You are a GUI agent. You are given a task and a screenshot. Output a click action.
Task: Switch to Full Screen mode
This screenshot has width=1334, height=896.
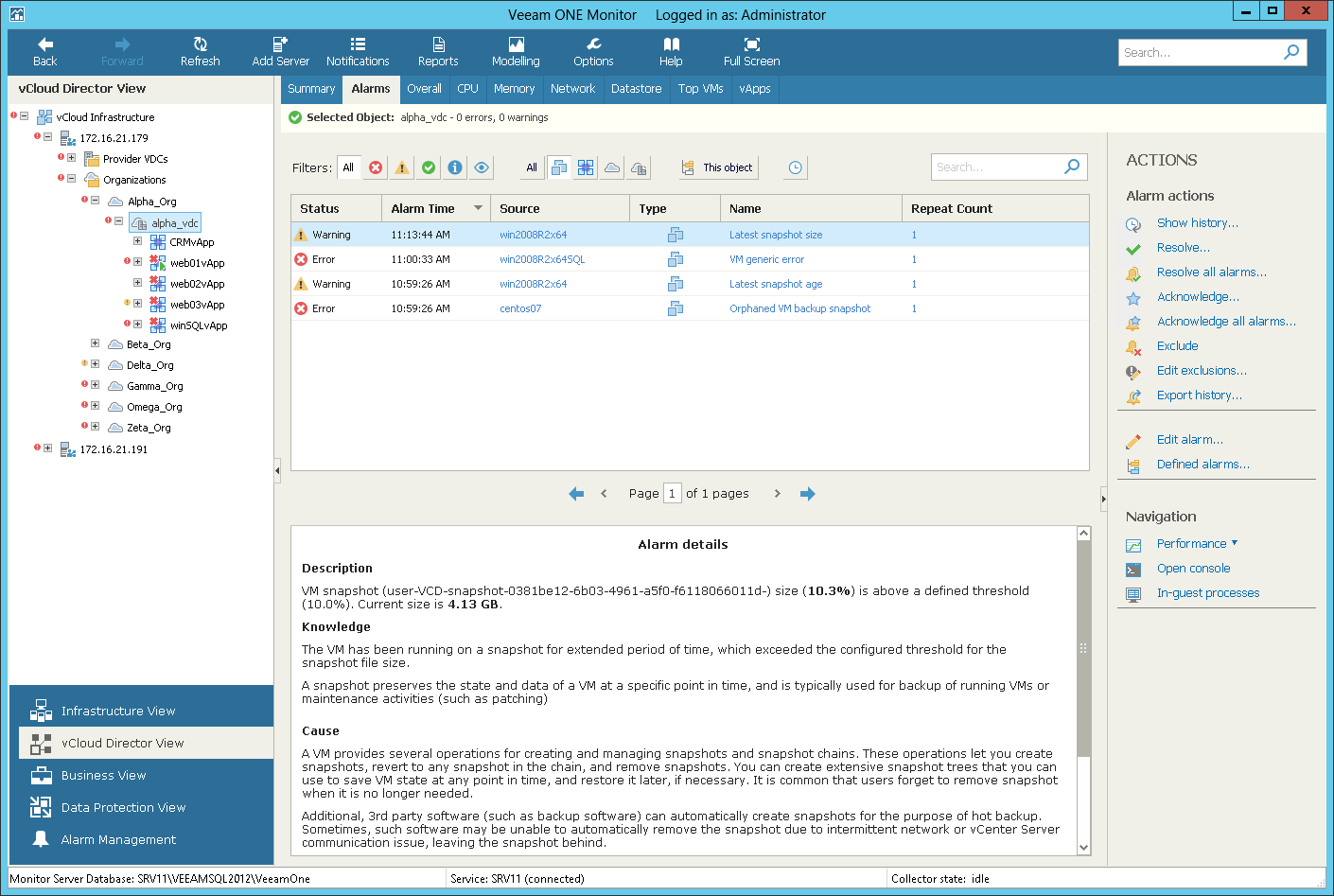[751, 52]
